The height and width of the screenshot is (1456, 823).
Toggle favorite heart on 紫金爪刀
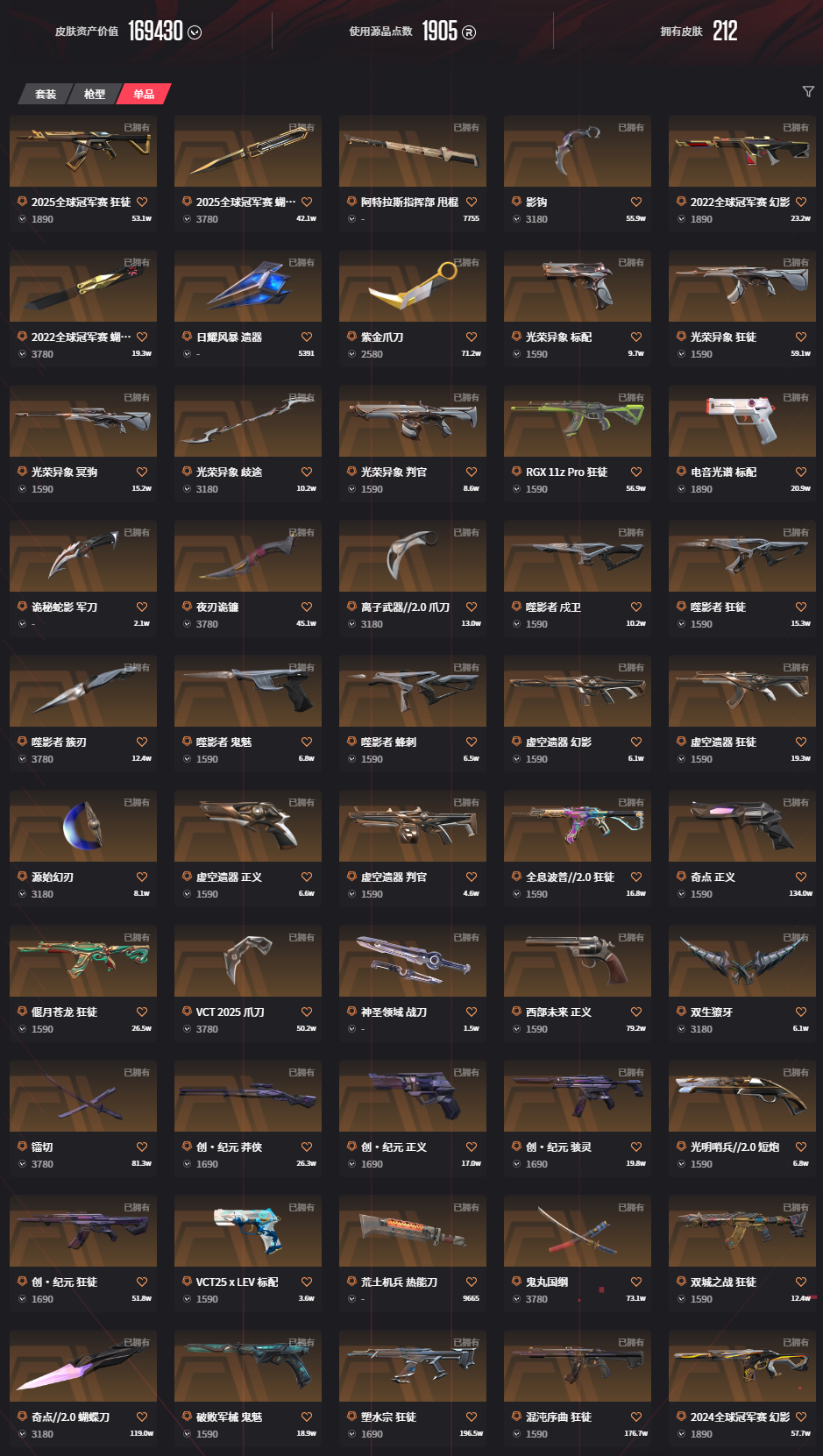pyautogui.click(x=472, y=337)
